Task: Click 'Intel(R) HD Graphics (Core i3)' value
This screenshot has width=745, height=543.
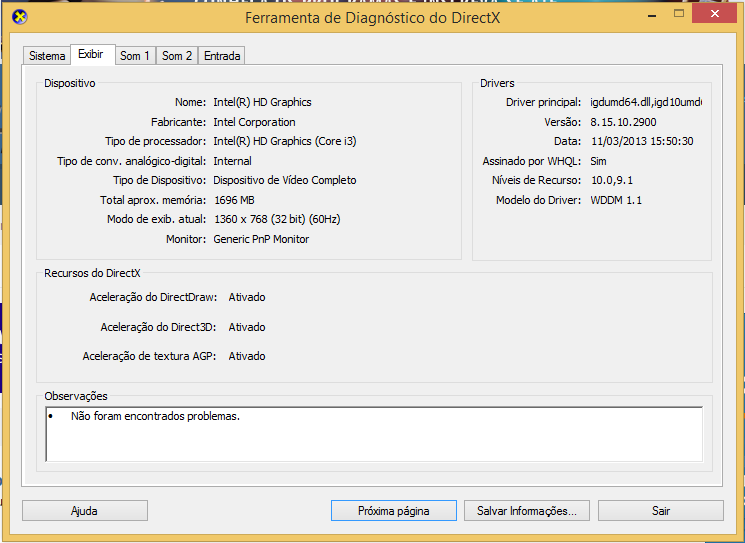Action: coord(285,141)
